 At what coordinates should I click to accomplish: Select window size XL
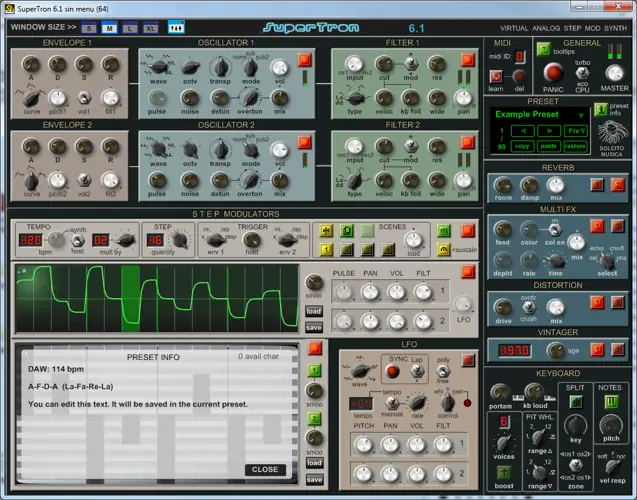click(x=151, y=27)
